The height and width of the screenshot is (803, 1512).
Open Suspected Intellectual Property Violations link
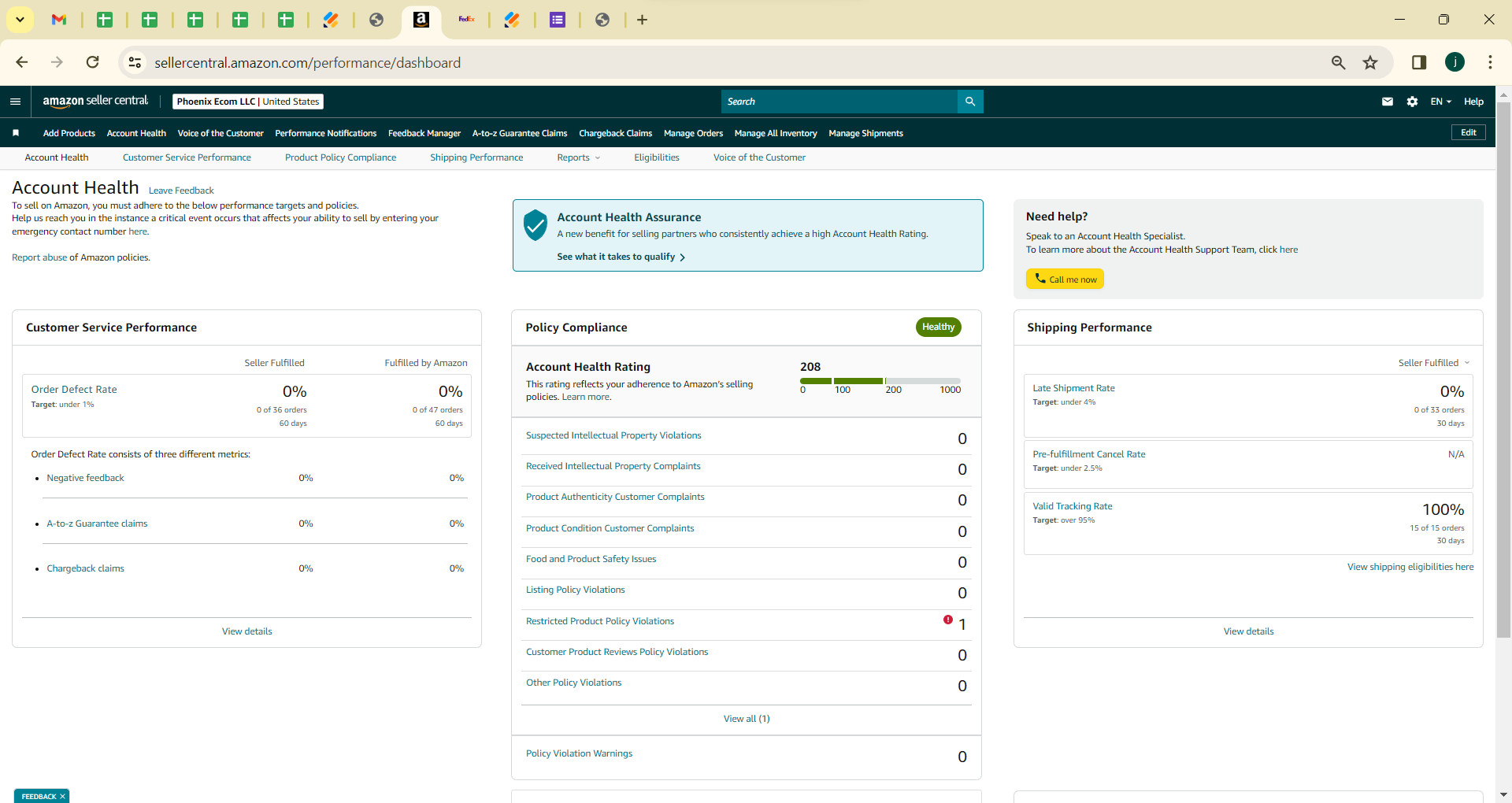pos(613,435)
